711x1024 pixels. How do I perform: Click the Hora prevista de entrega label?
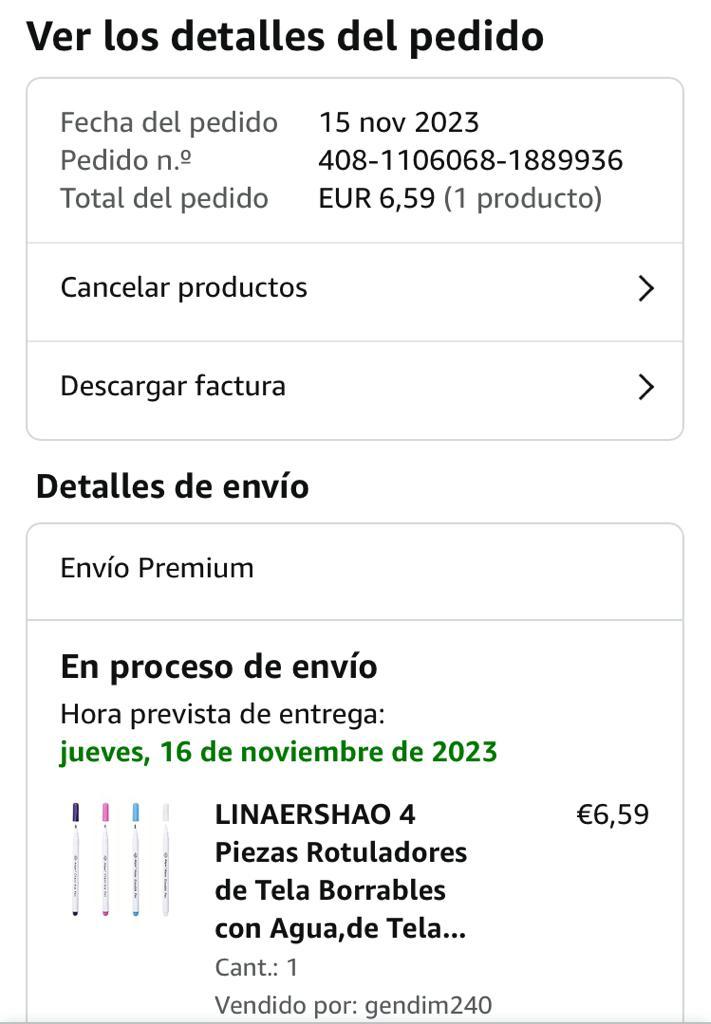click(222, 714)
